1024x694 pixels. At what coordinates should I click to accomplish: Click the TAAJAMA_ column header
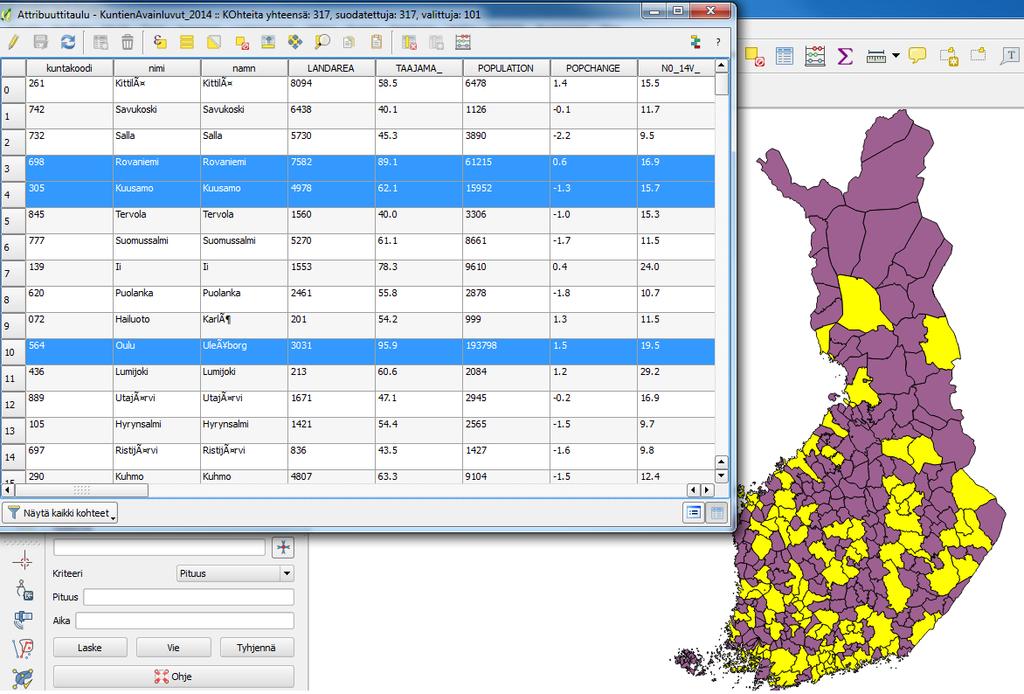coord(419,68)
